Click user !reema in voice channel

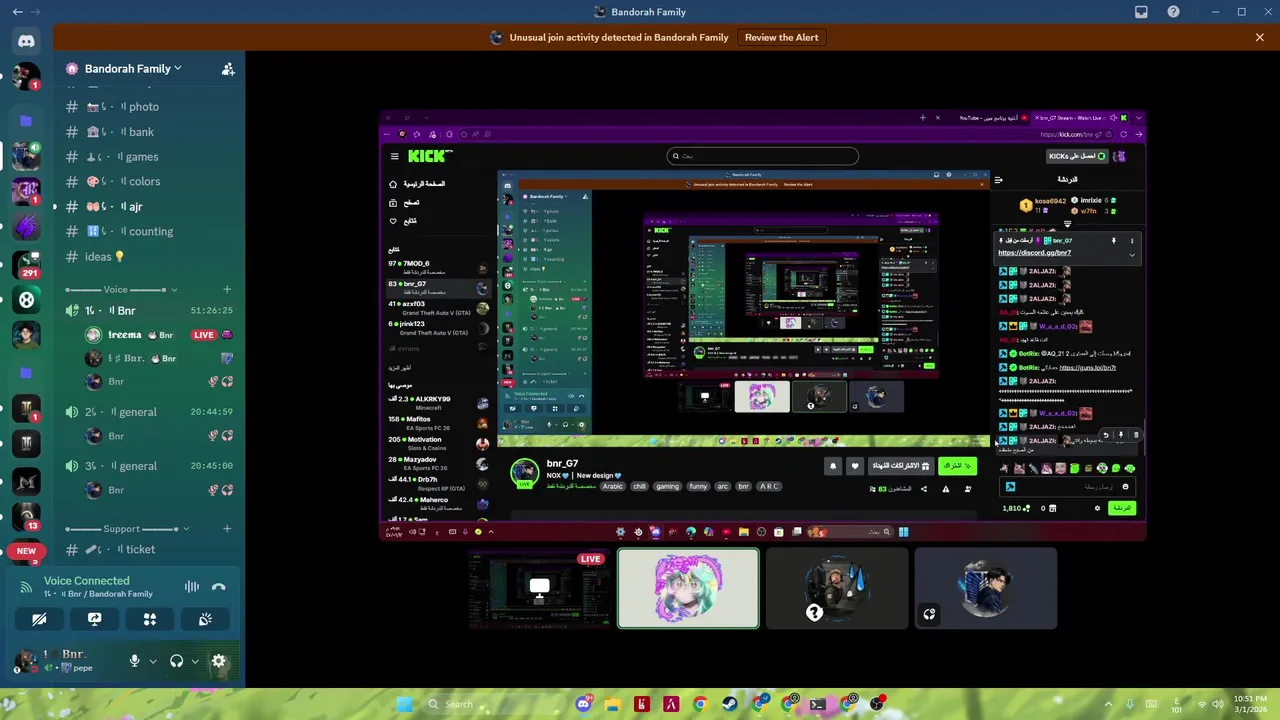pyautogui.click(x=125, y=335)
